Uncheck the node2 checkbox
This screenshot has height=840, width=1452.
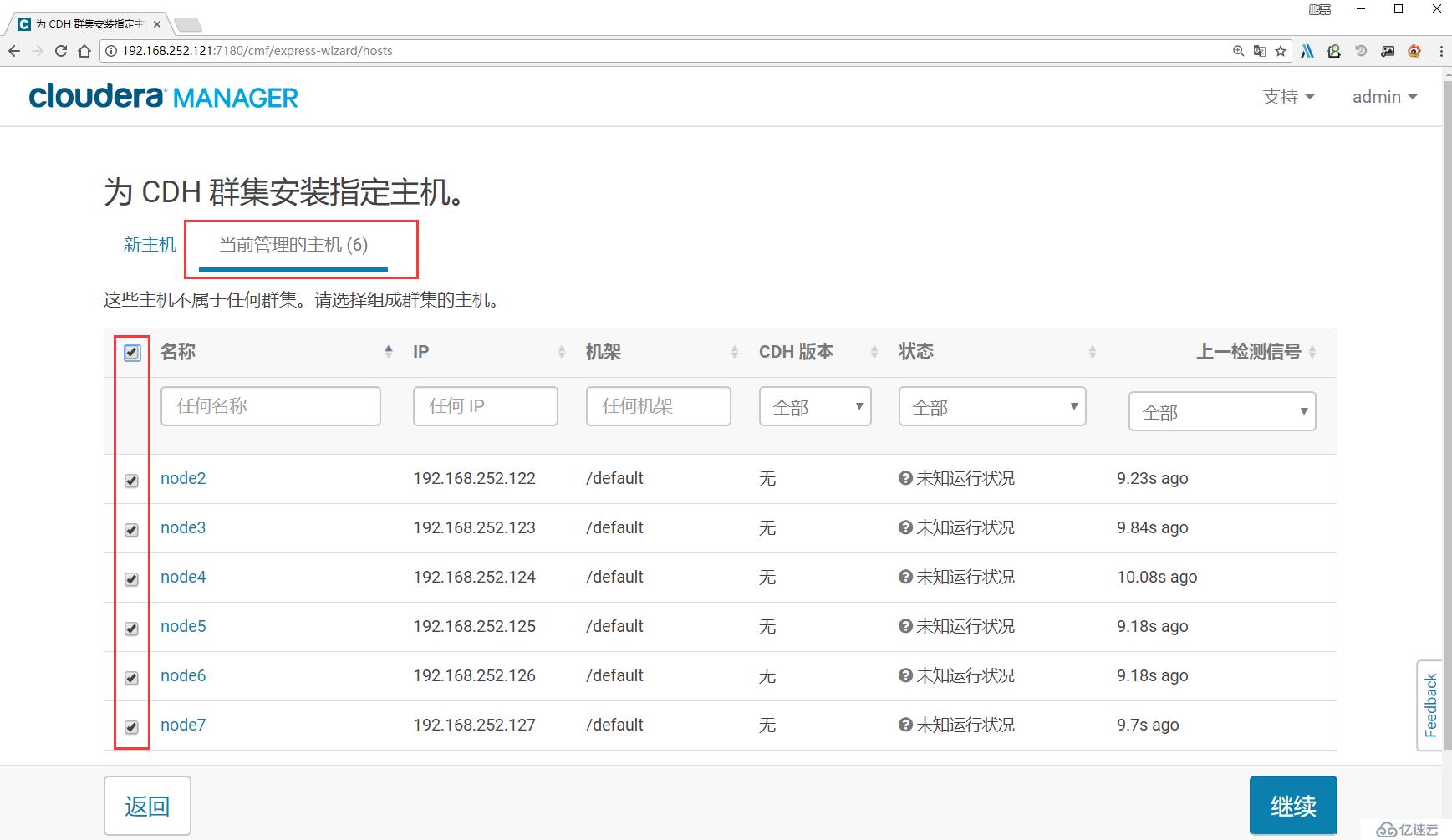tap(131, 481)
